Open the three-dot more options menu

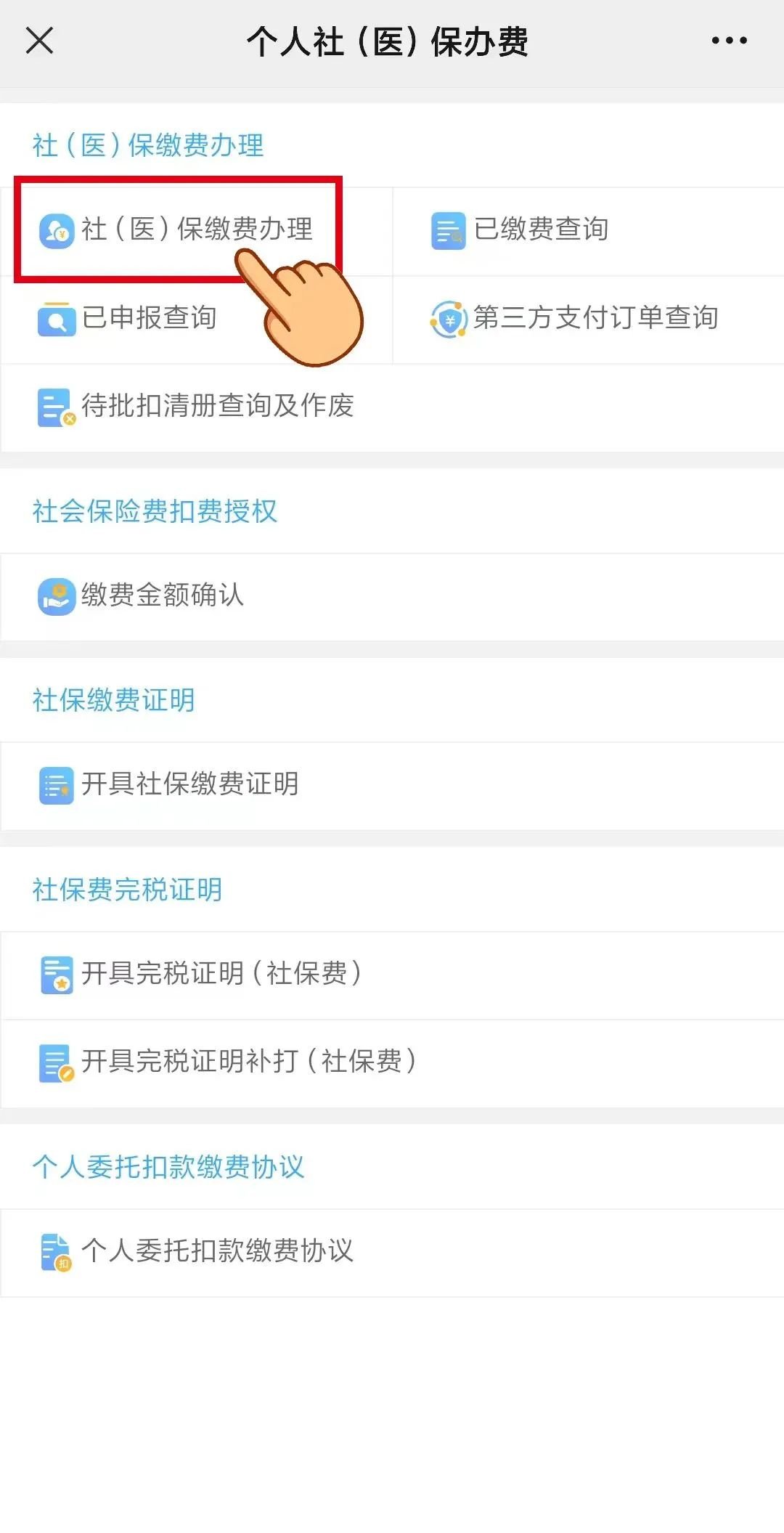729,41
